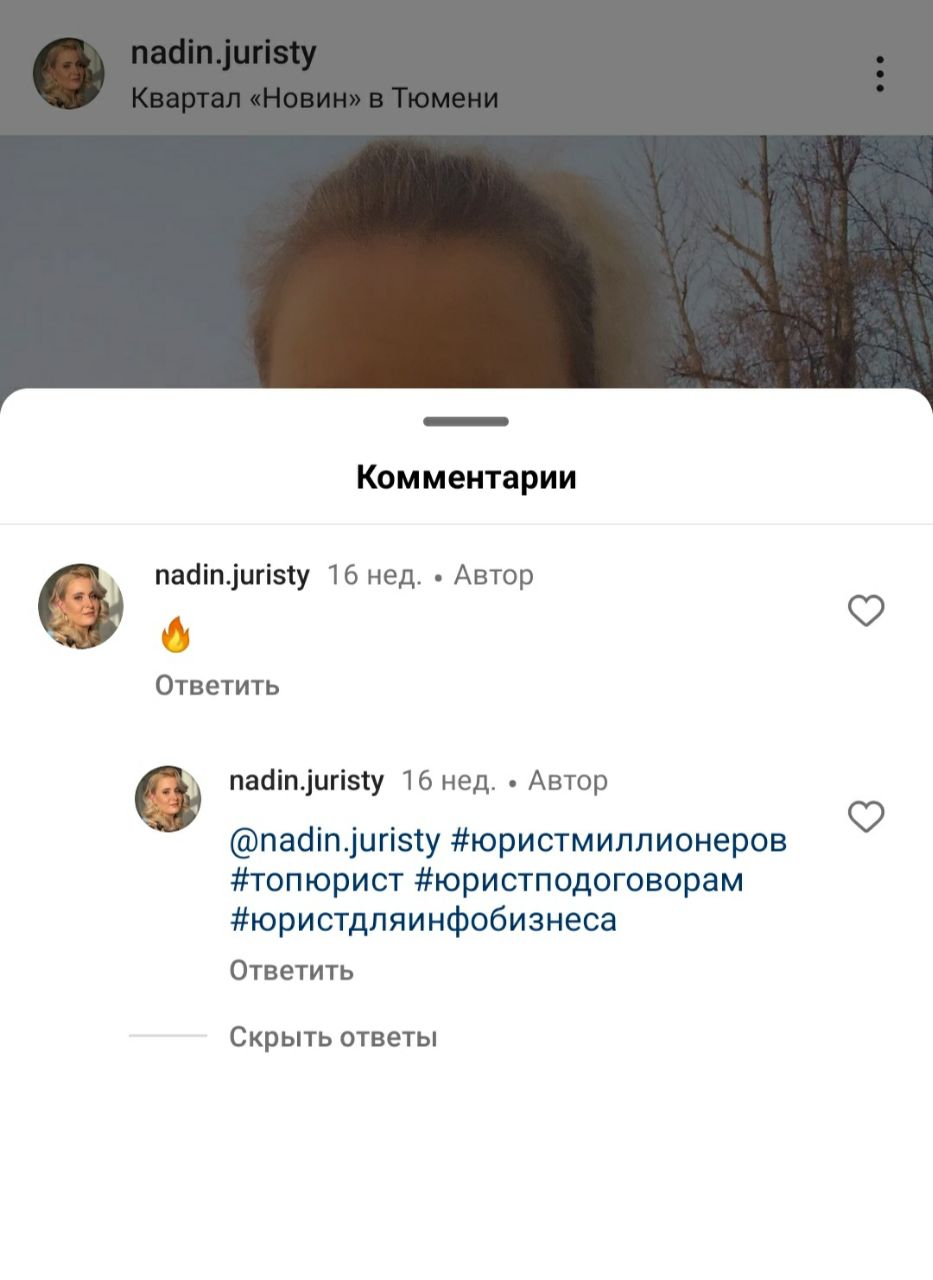Open hashtag #топюрист
The image size is (933, 1280).
(x=316, y=880)
